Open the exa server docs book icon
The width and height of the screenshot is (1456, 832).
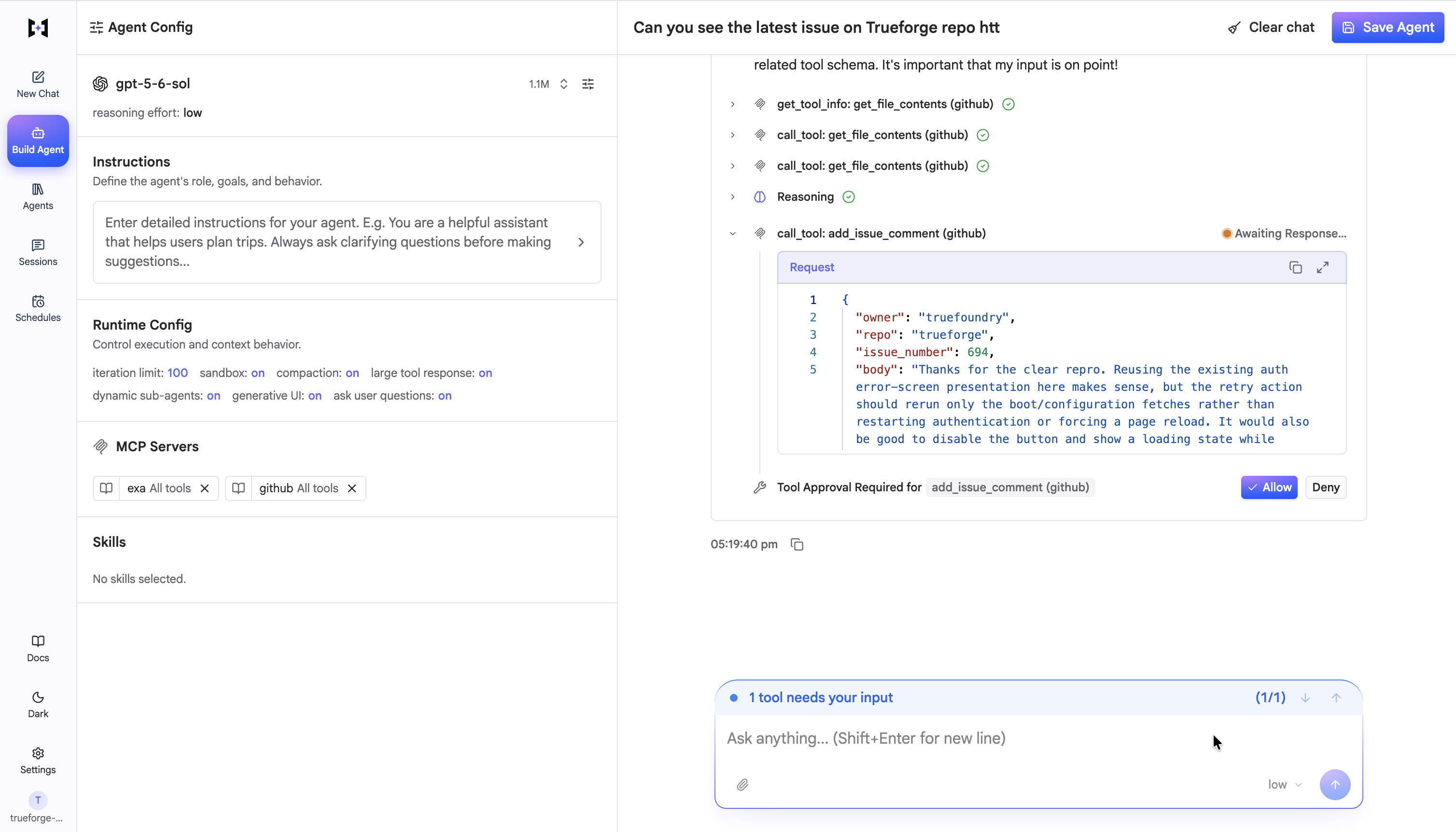pos(106,488)
